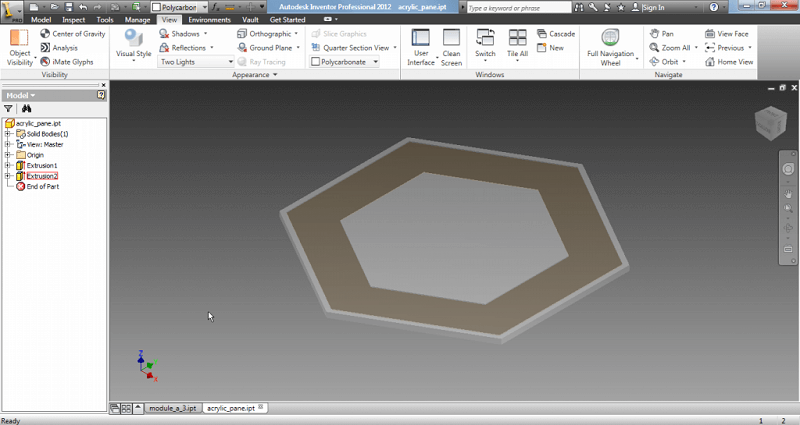Image resolution: width=800 pixels, height=425 pixels.
Task: Open the Tools ribbon tab
Action: (105, 19)
